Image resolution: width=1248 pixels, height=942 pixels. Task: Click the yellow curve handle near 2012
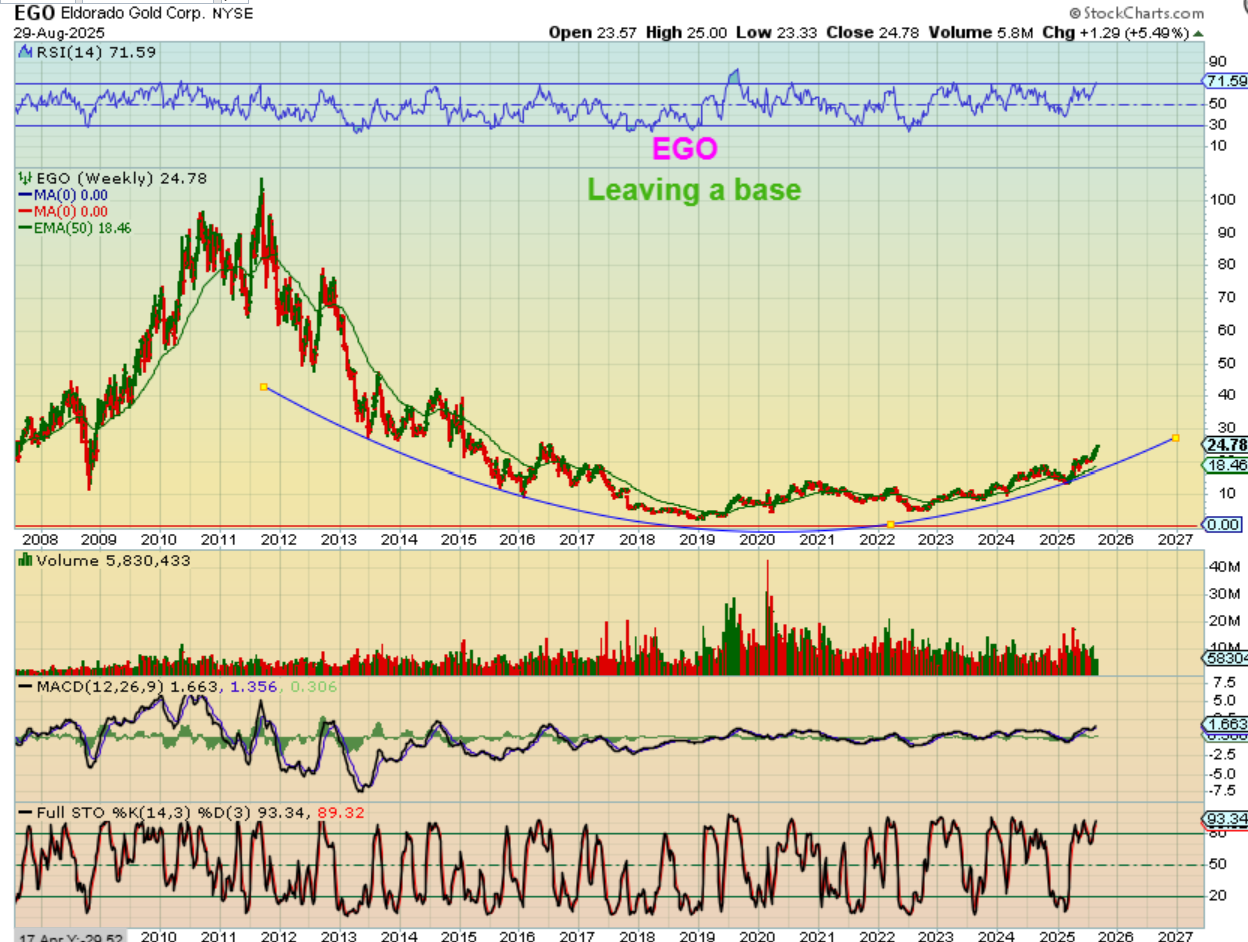click(263, 386)
